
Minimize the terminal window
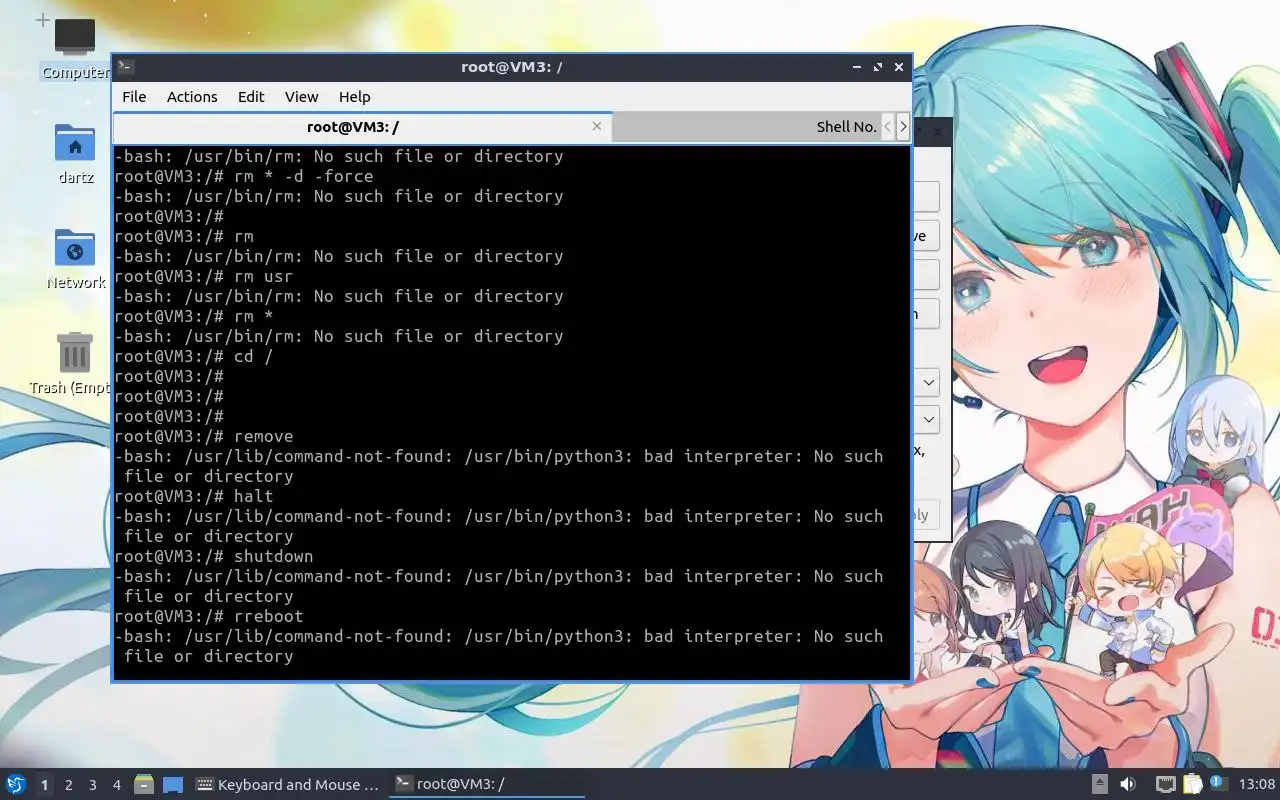pos(857,67)
